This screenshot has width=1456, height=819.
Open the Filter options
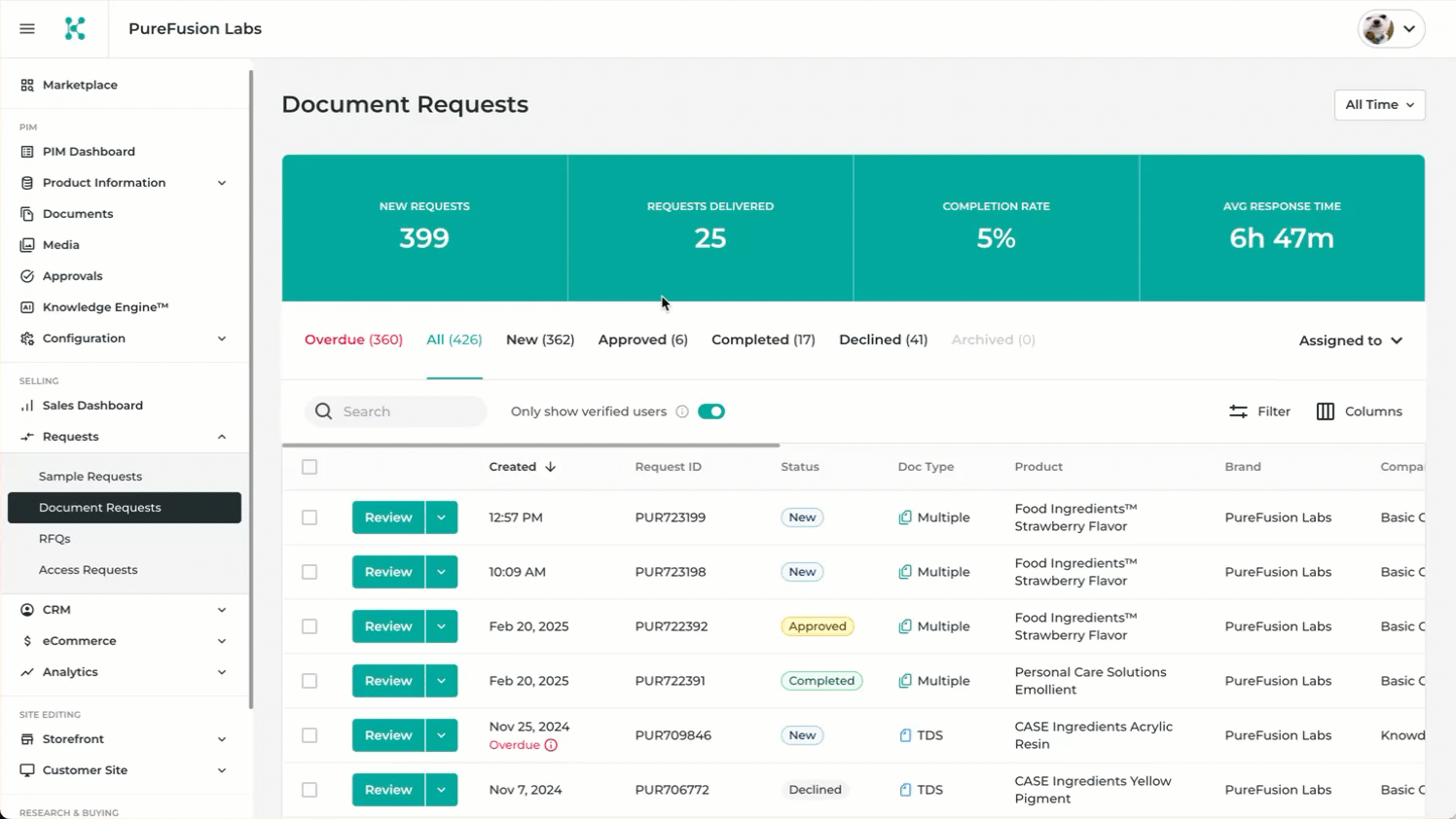tap(1259, 411)
